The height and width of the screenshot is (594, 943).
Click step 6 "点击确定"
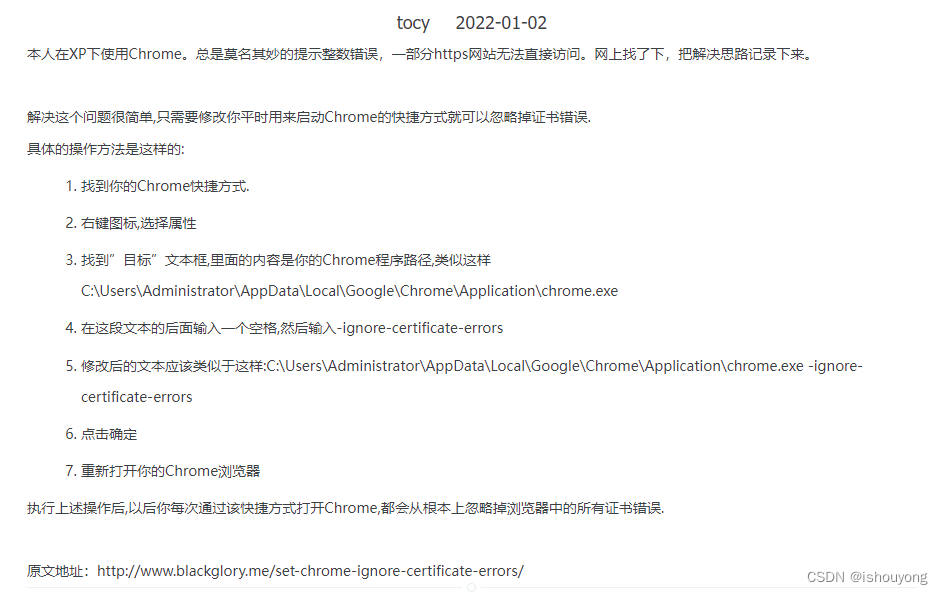coord(109,434)
